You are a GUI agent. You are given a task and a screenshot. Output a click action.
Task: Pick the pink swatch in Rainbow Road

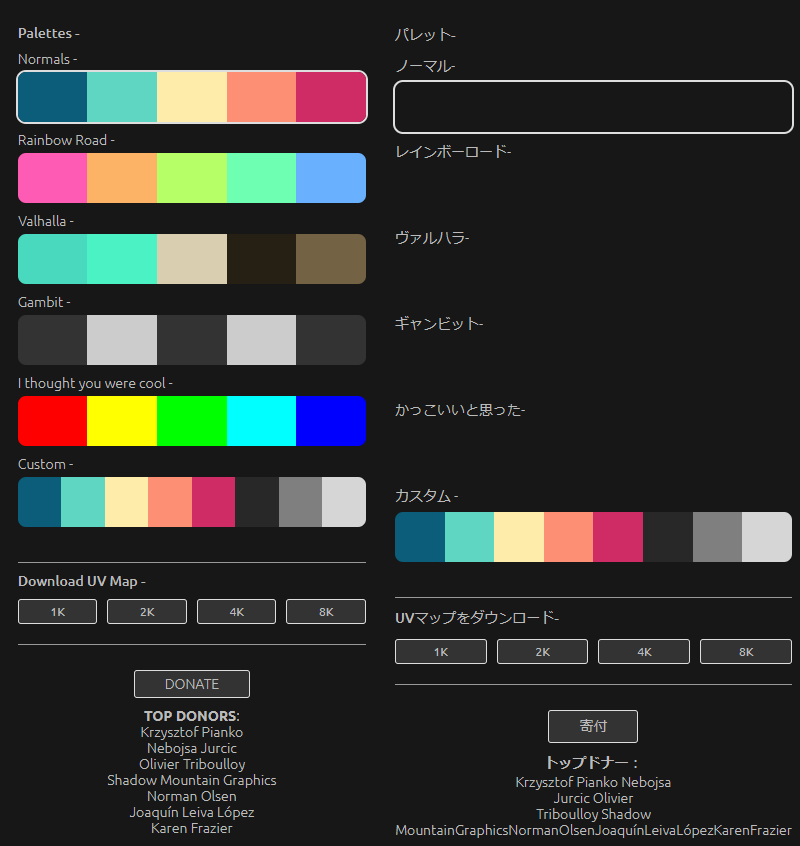click(53, 178)
